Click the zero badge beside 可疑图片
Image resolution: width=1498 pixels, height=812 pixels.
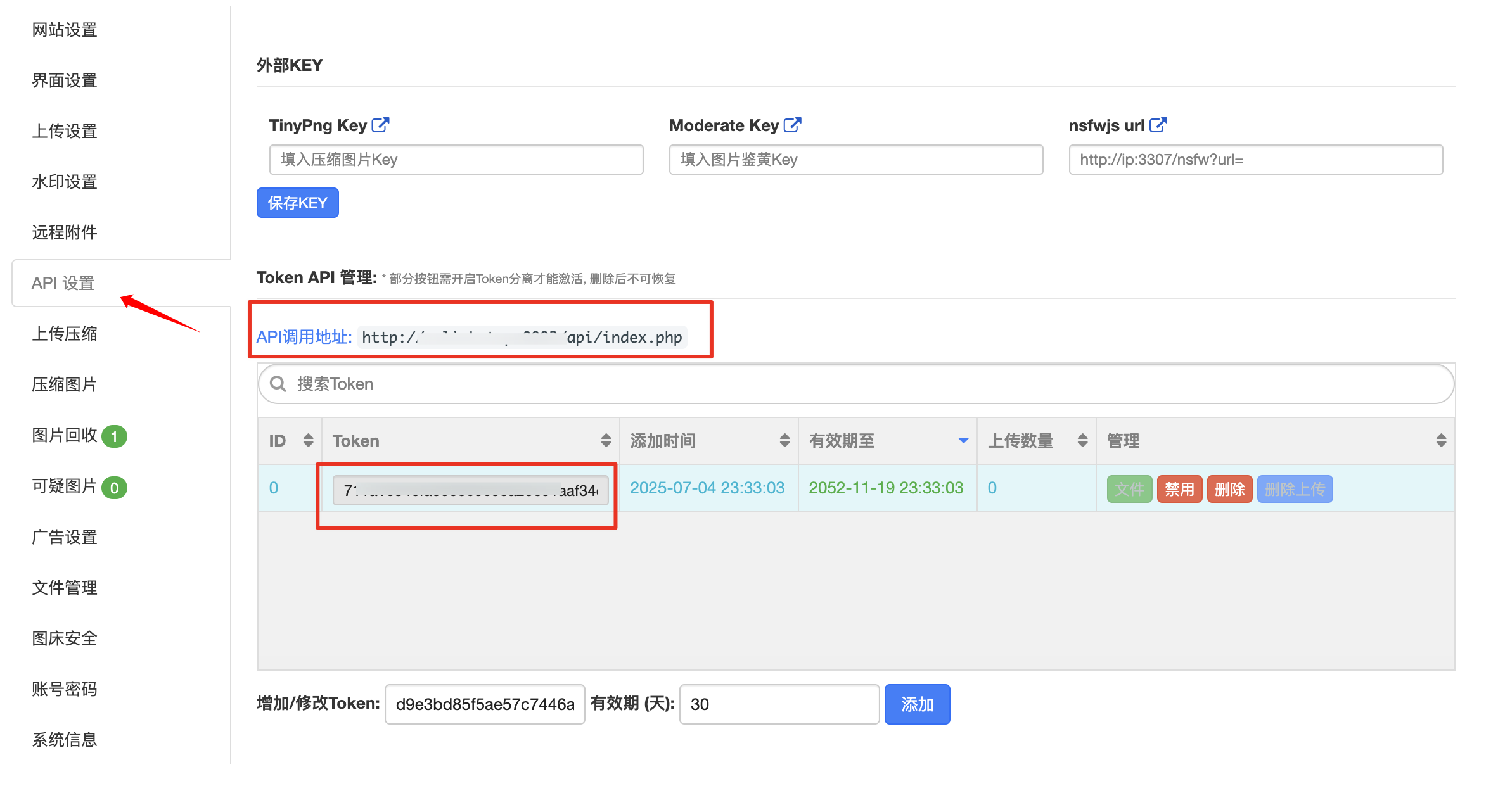pyautogui.click(x=115, y=488)
